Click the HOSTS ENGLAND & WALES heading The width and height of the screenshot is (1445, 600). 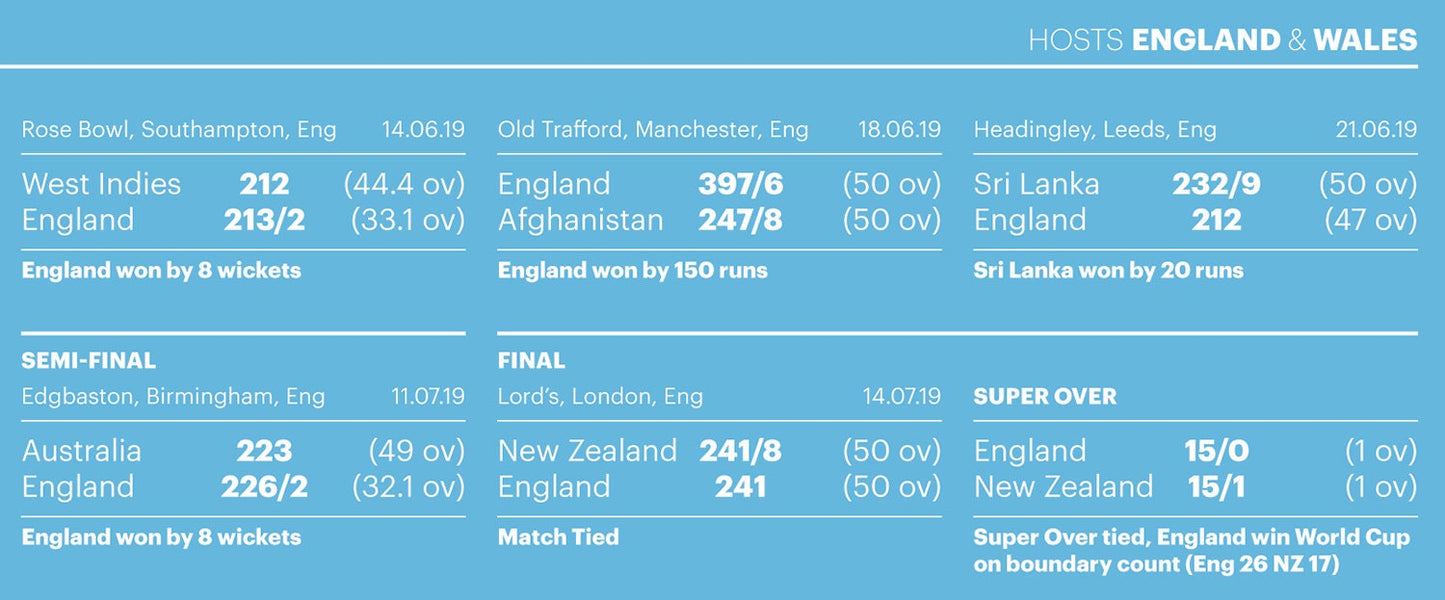[1222, 40]
